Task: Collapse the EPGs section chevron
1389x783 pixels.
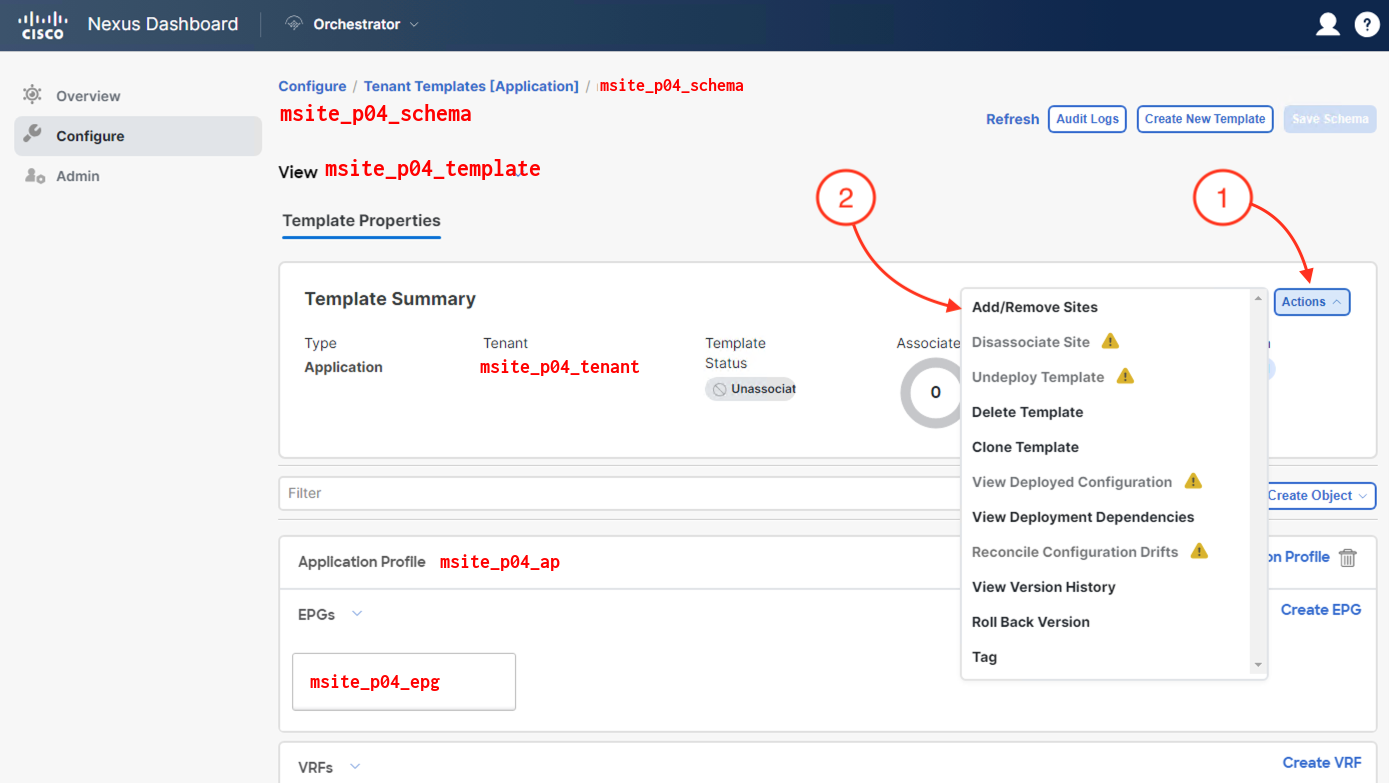Action: point(357,614)
